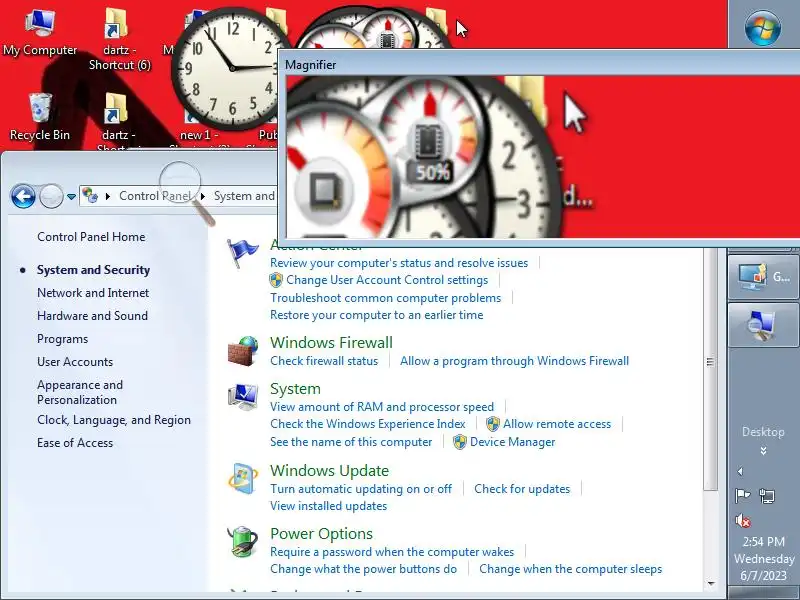Open Programs category
This screenshot has height=600, width=800.
click(62, 339)
